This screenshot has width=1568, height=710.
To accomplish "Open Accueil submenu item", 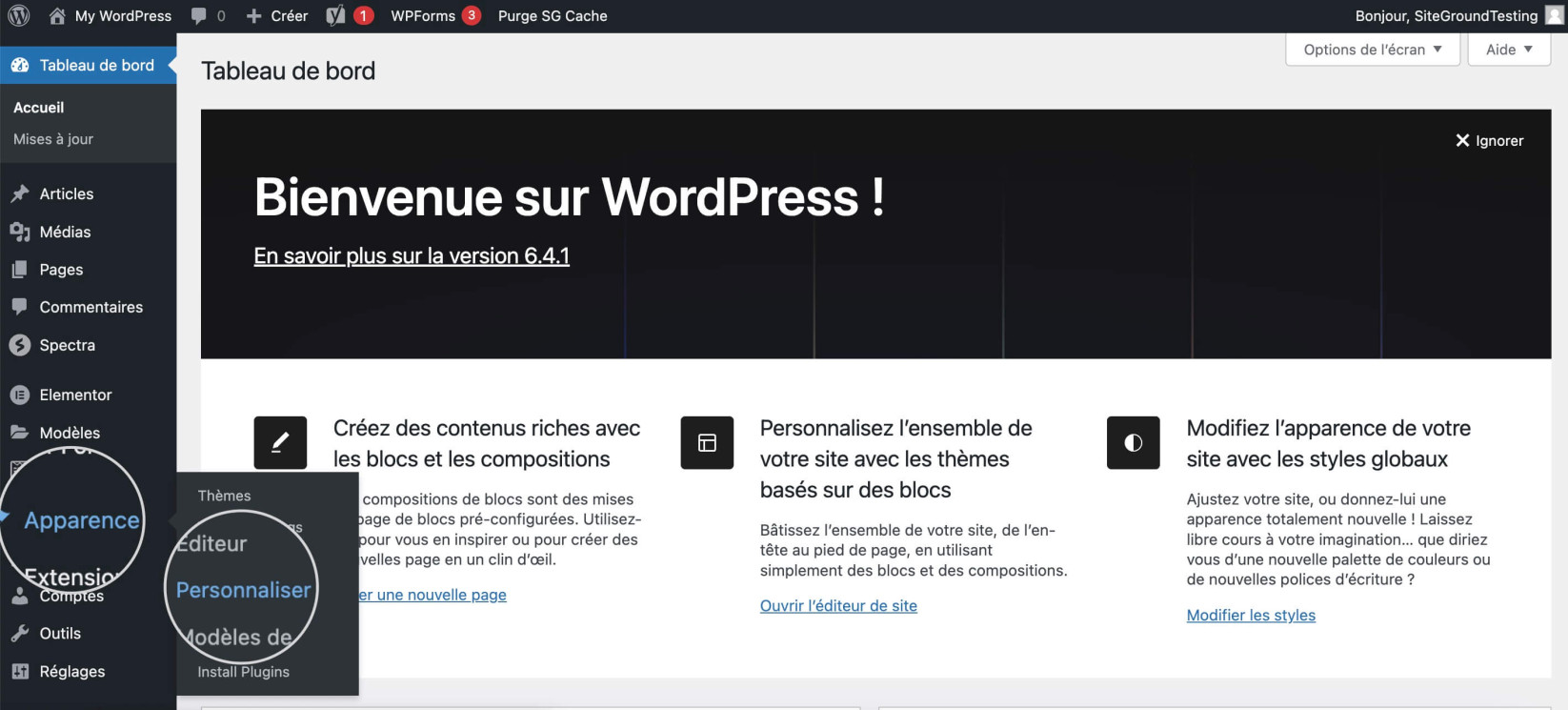I will tap(38, 108).
